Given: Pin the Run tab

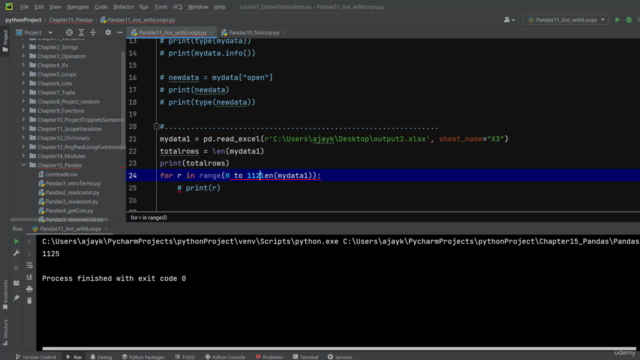Looking at the screenshot, I should coord(16,298).
